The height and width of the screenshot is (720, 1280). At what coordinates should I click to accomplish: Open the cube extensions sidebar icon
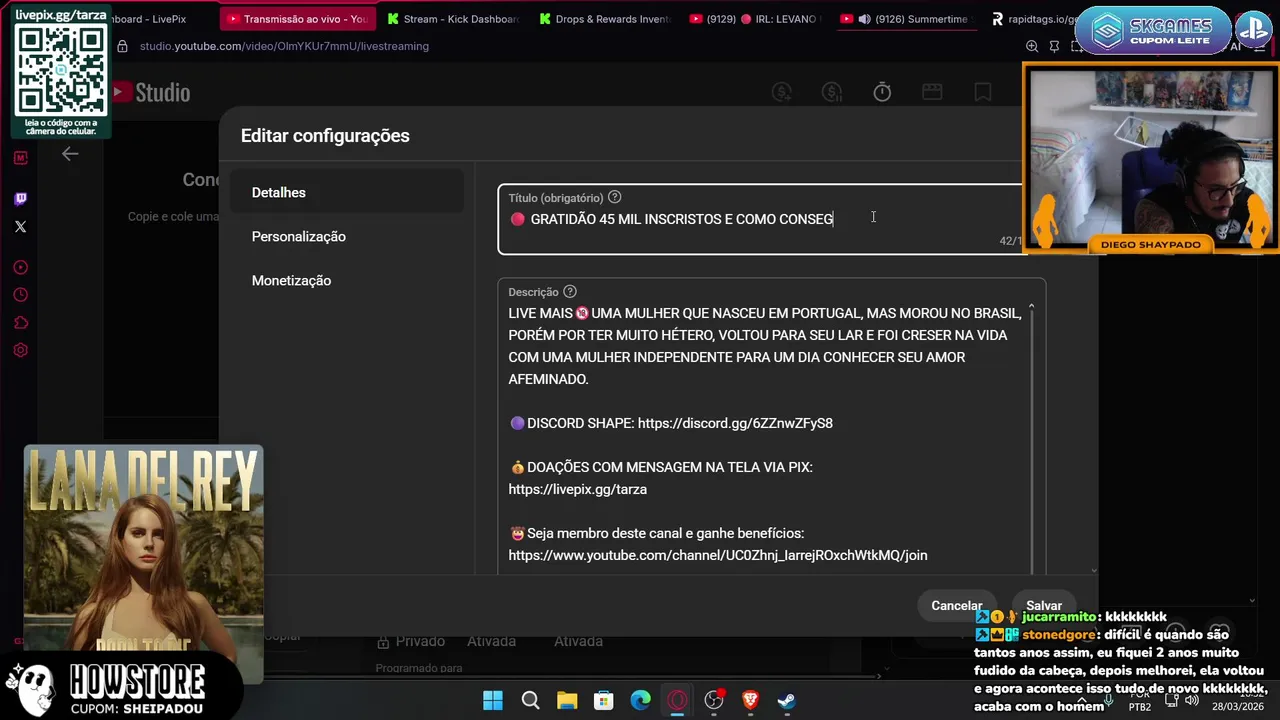(x=21, y=323)
